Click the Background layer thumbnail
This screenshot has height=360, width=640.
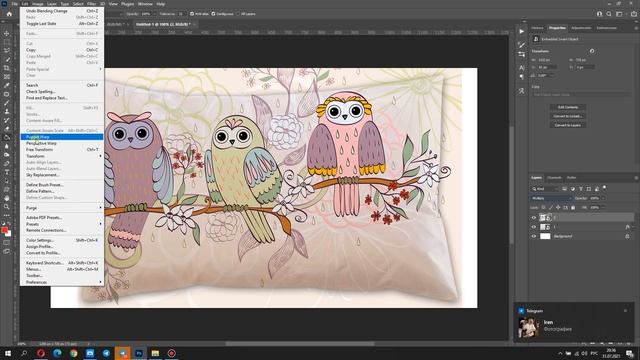545,236
